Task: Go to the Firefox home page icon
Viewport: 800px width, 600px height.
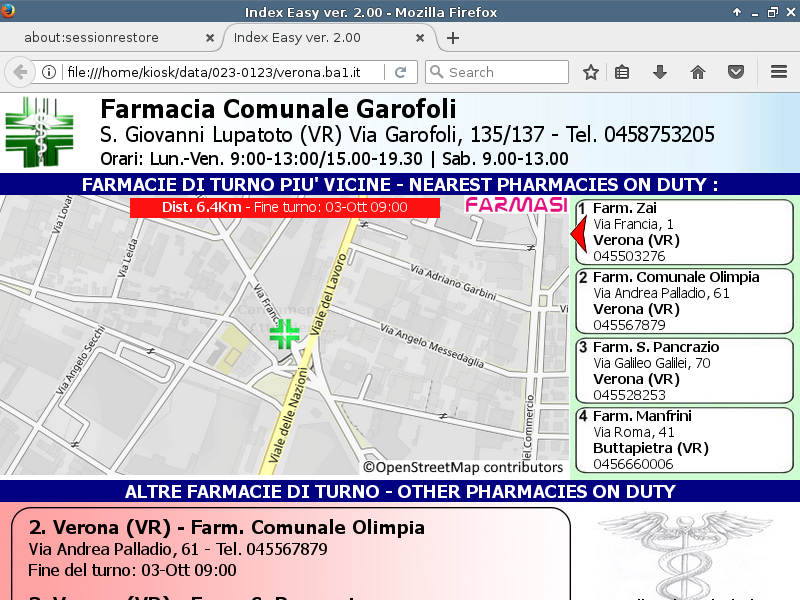Action: click(x=698, y=72)
